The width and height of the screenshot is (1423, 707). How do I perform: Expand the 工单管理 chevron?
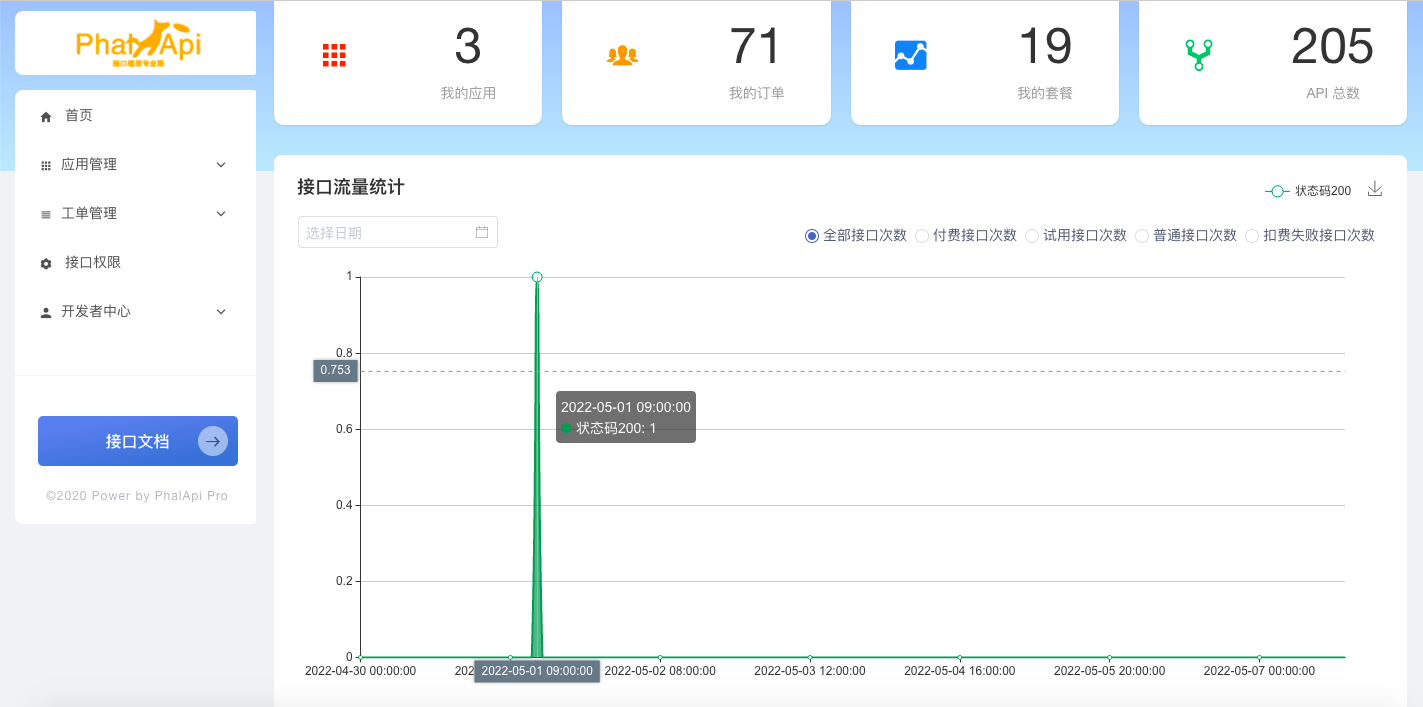221,214
